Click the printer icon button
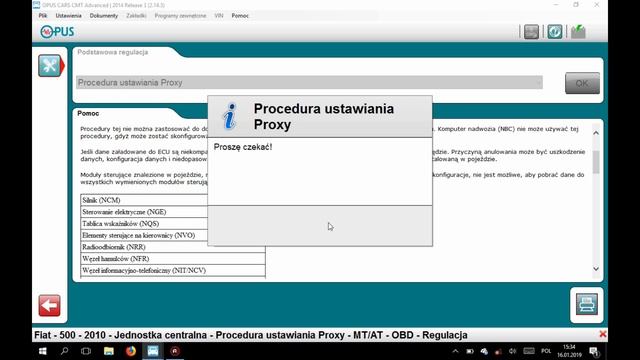The height and width of the screenshot is (360, 640). (587, 304)
